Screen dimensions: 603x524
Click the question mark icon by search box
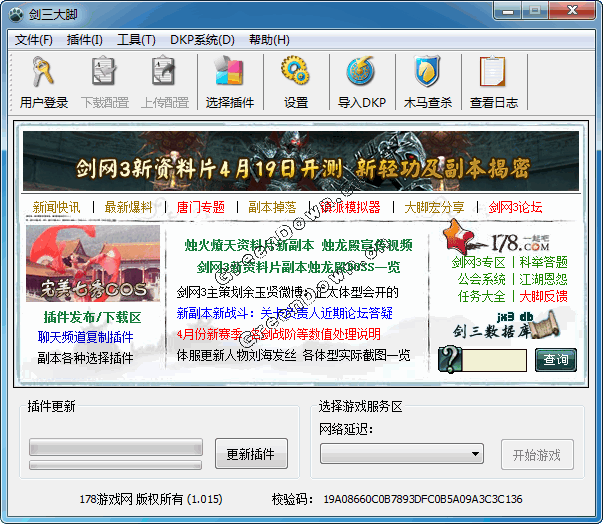450,359
